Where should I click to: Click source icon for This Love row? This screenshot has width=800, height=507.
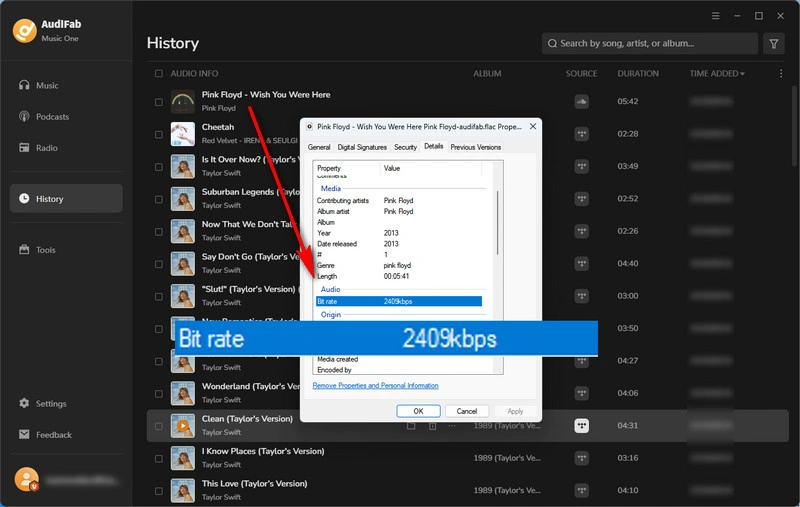[582, 490]
